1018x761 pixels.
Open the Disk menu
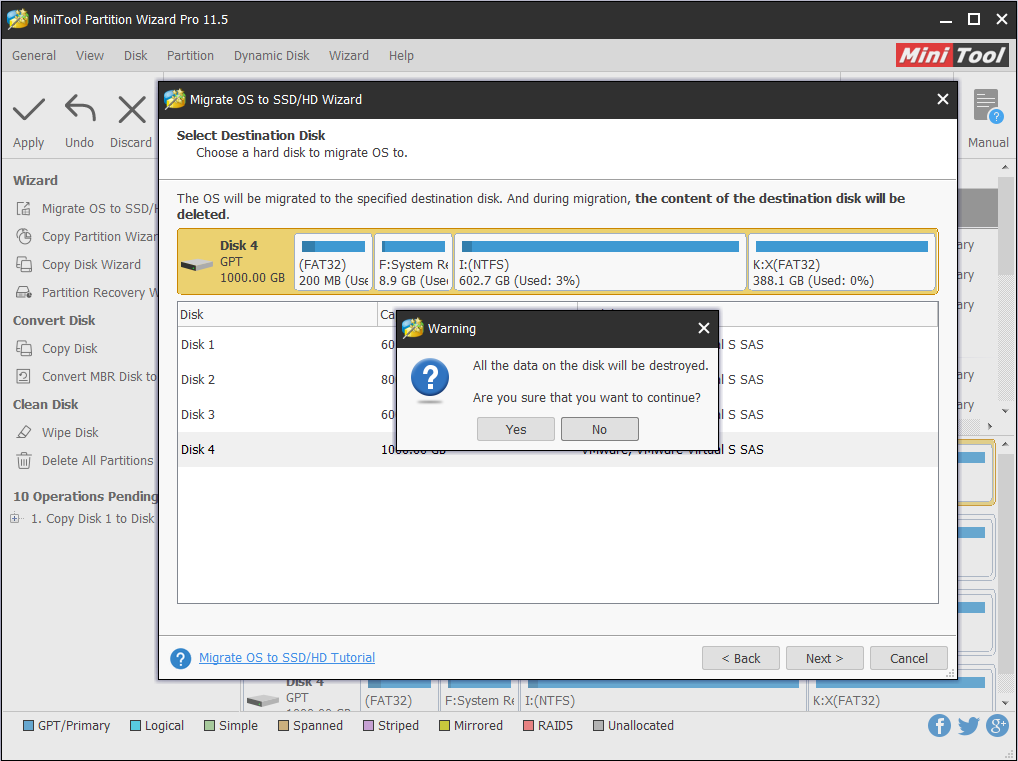pos(136,56)
